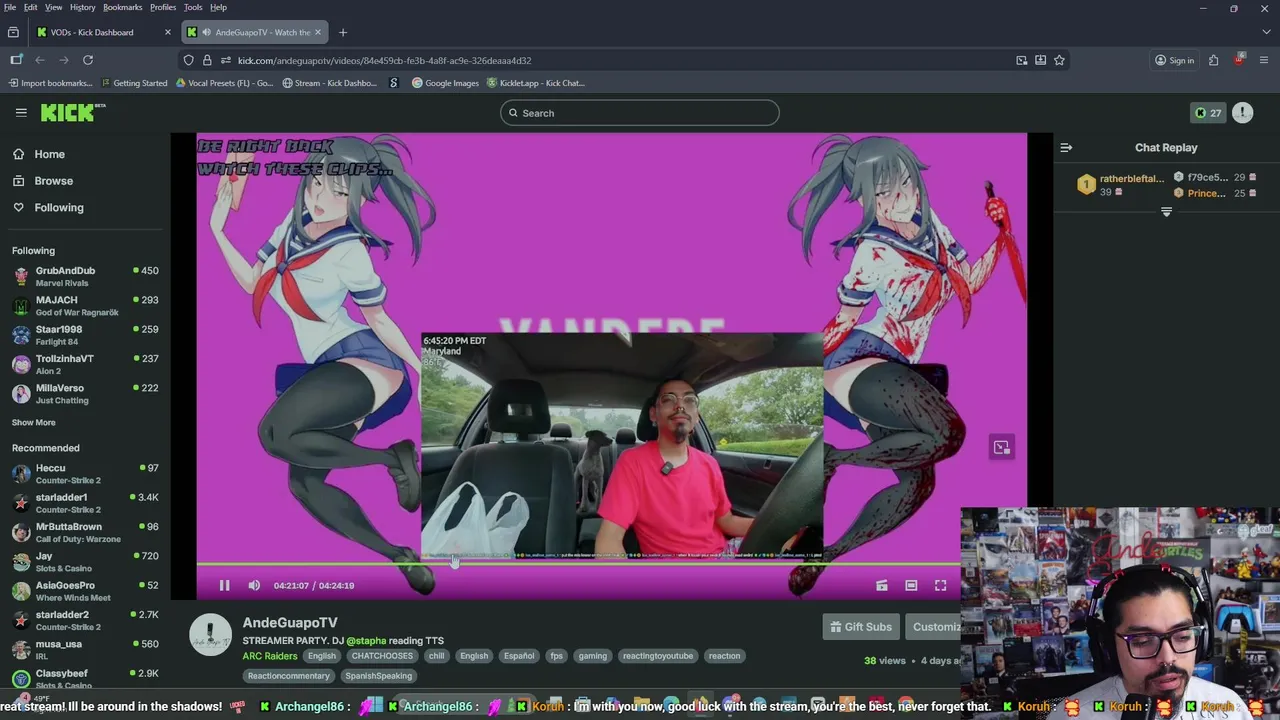Open AndeGuapoTV channel avatar
Screen dimensions: 1280x720
click(x=211, y=636)
